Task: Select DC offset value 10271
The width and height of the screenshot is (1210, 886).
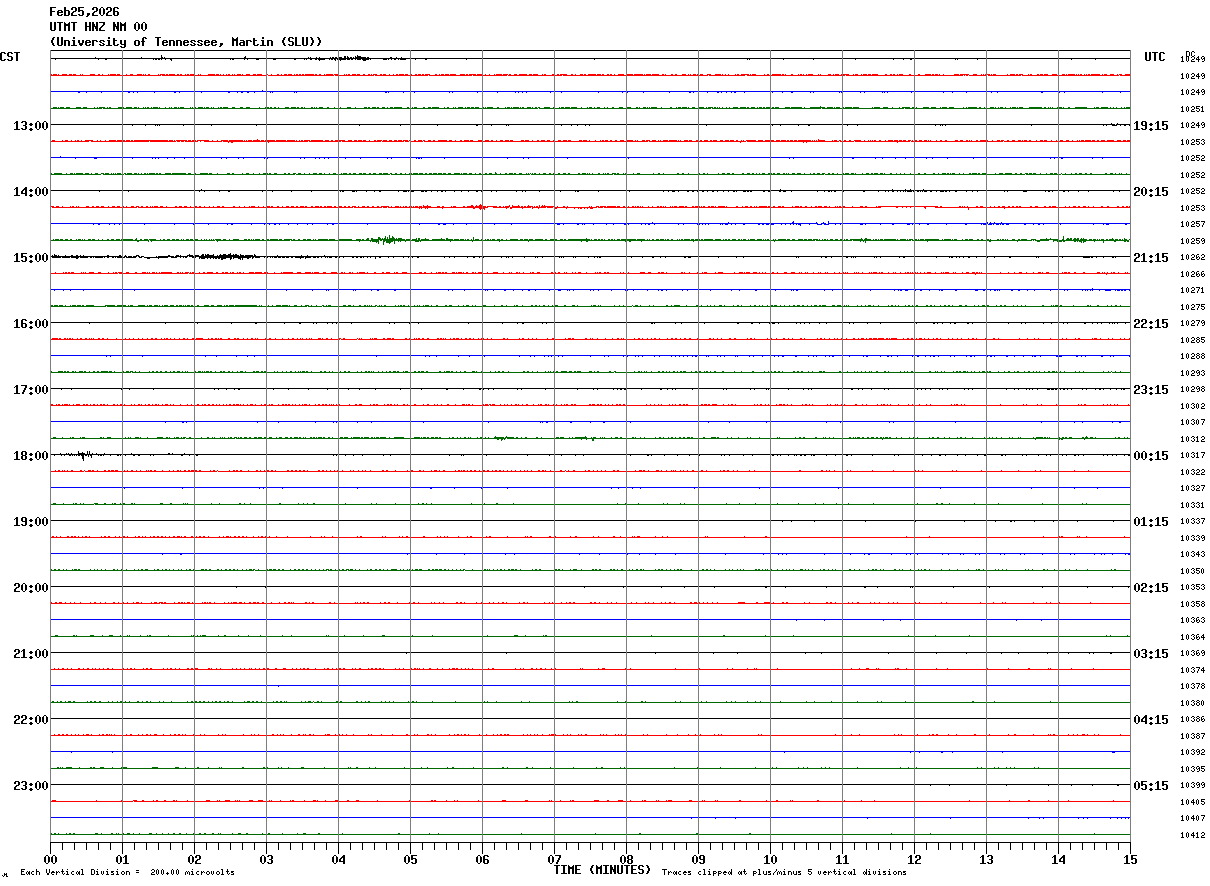Action: 1192,290
